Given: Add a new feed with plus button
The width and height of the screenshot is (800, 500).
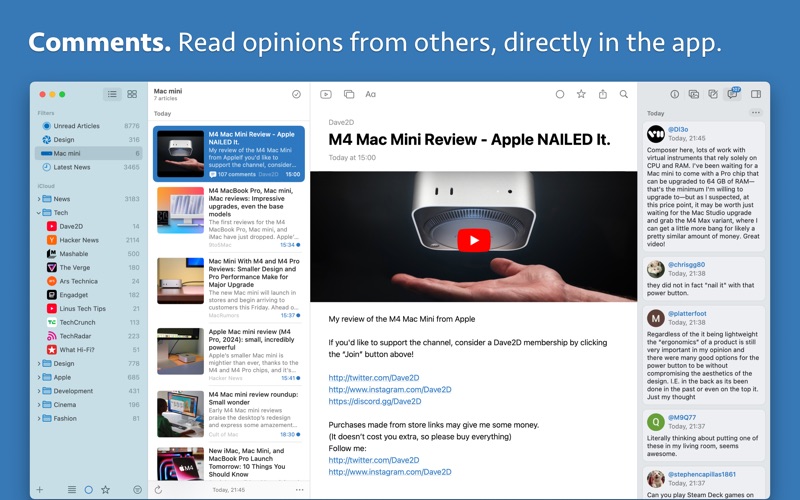Looking at the screenshot, I should [x=40, y=490].
